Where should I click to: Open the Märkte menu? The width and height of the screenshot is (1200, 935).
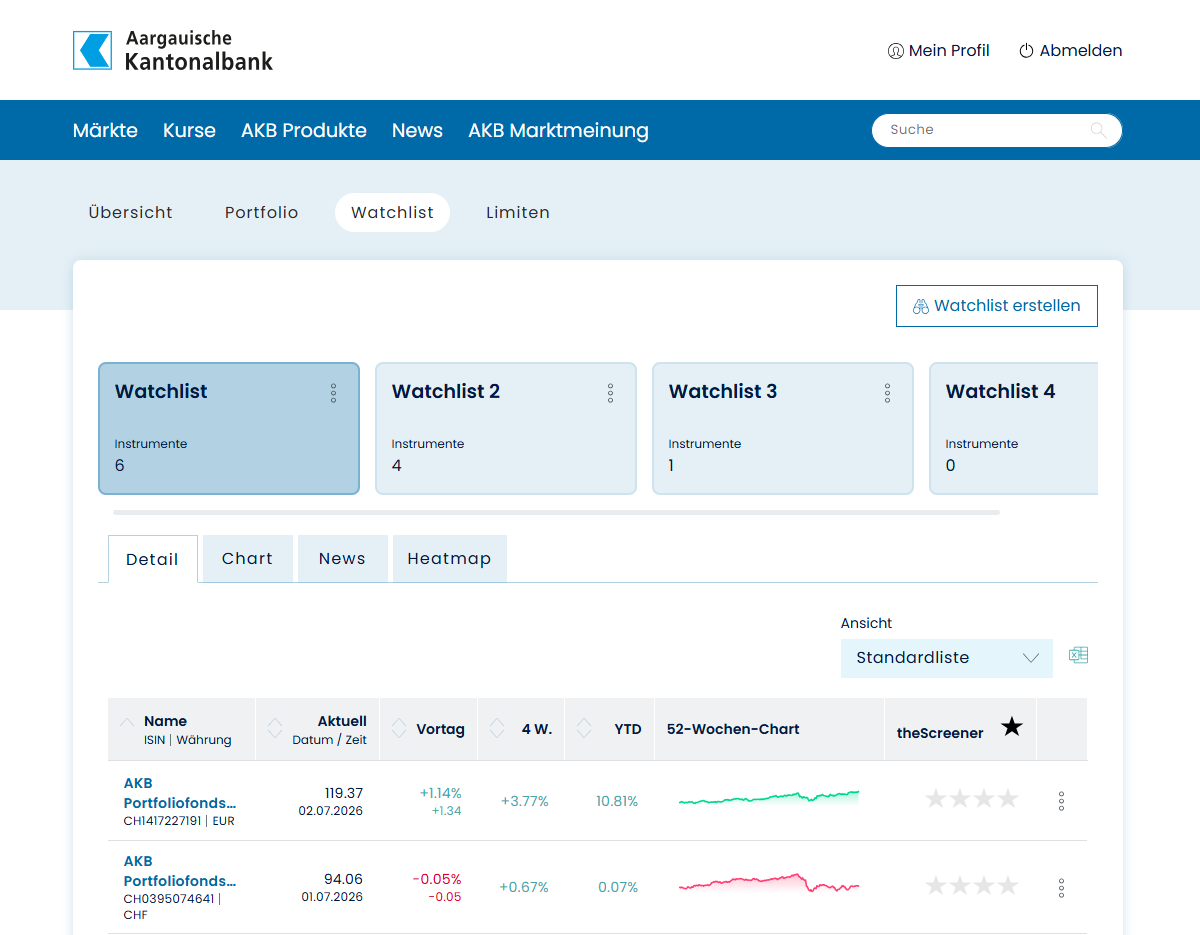[x=105, y=130]
